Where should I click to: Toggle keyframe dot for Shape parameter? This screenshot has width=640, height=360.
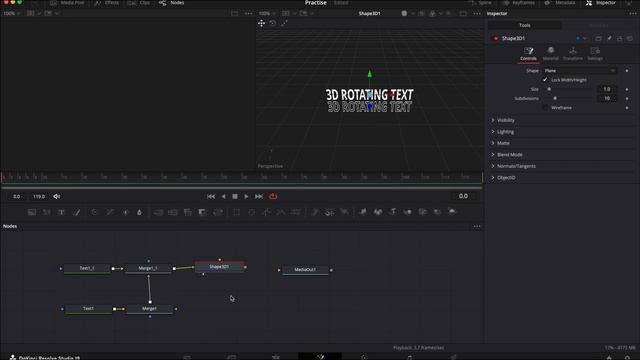point(627,71)
